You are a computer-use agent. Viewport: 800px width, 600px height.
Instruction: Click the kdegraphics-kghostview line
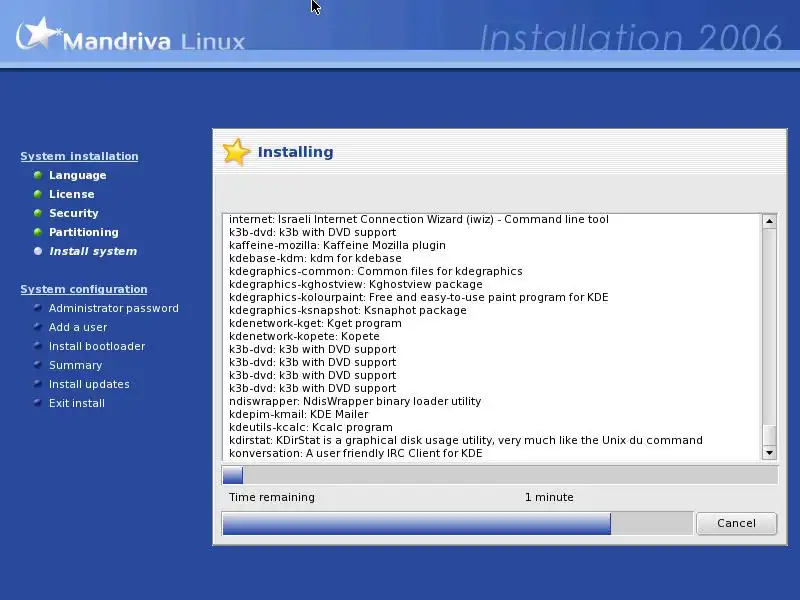click(x=356, y=284)
